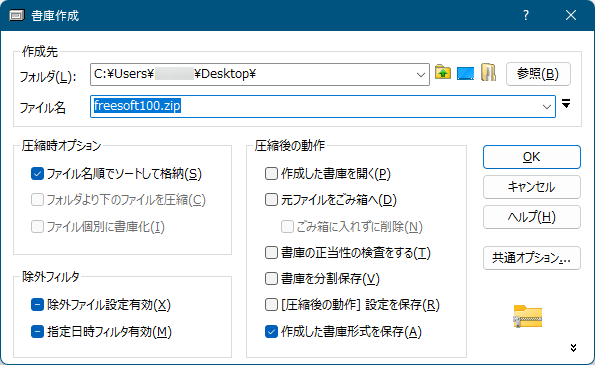The height and width of the screenshot is (365, 595).
Task: Open the ファイル名 dropdown arrow
Action: pyautogui.click(x=547, y=107)
